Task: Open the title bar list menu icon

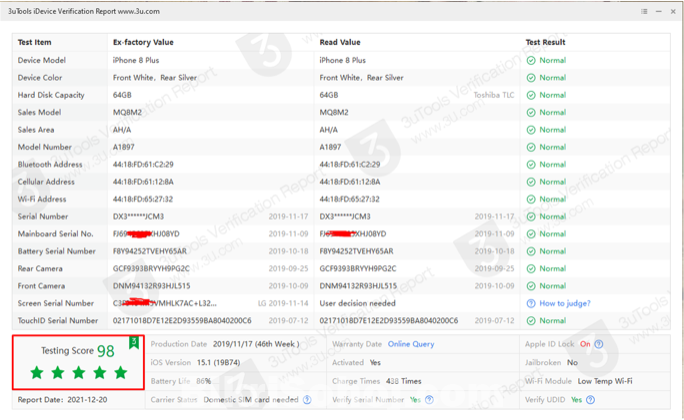Action: tap(644, 11)
